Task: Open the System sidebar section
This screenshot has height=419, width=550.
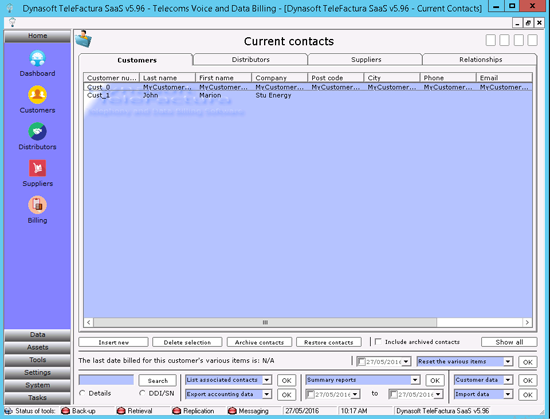Action: click(x=38, y=385)
